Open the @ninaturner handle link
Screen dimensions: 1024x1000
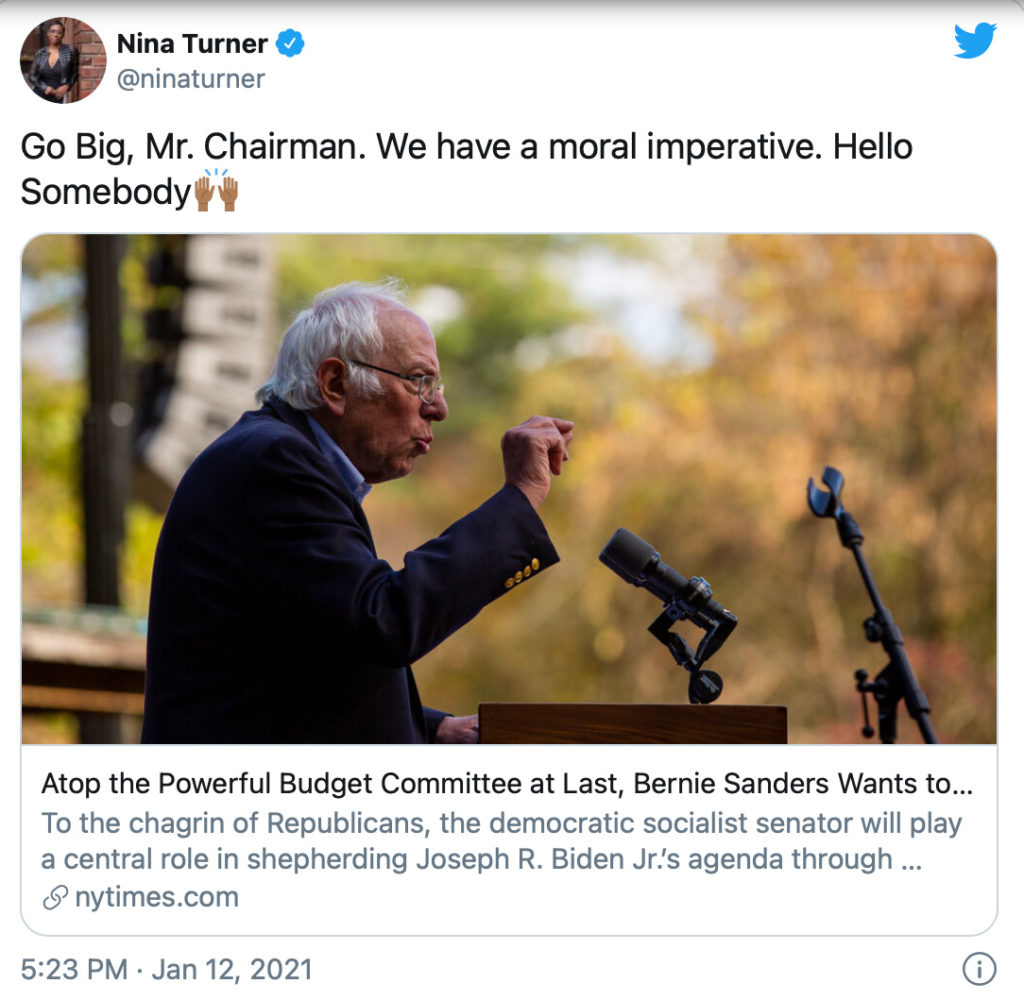coord(190,79)
